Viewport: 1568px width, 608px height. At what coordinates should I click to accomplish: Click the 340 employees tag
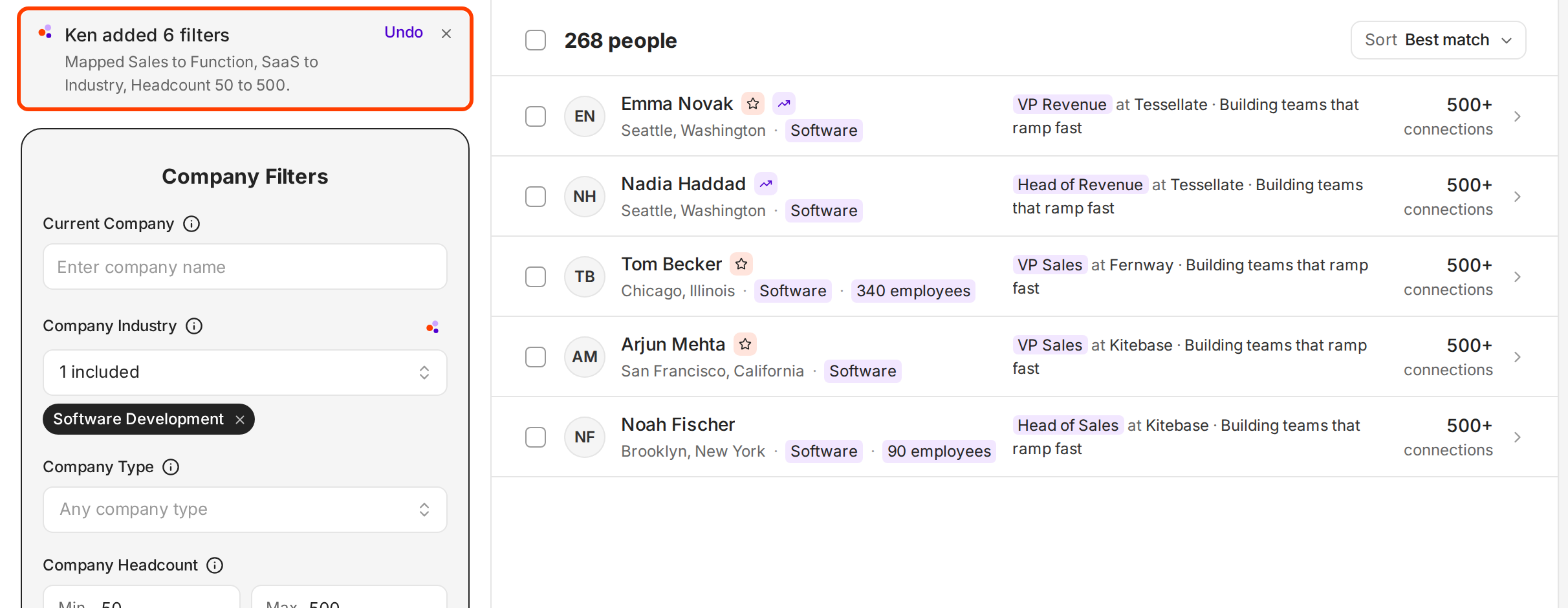[913, 291]
